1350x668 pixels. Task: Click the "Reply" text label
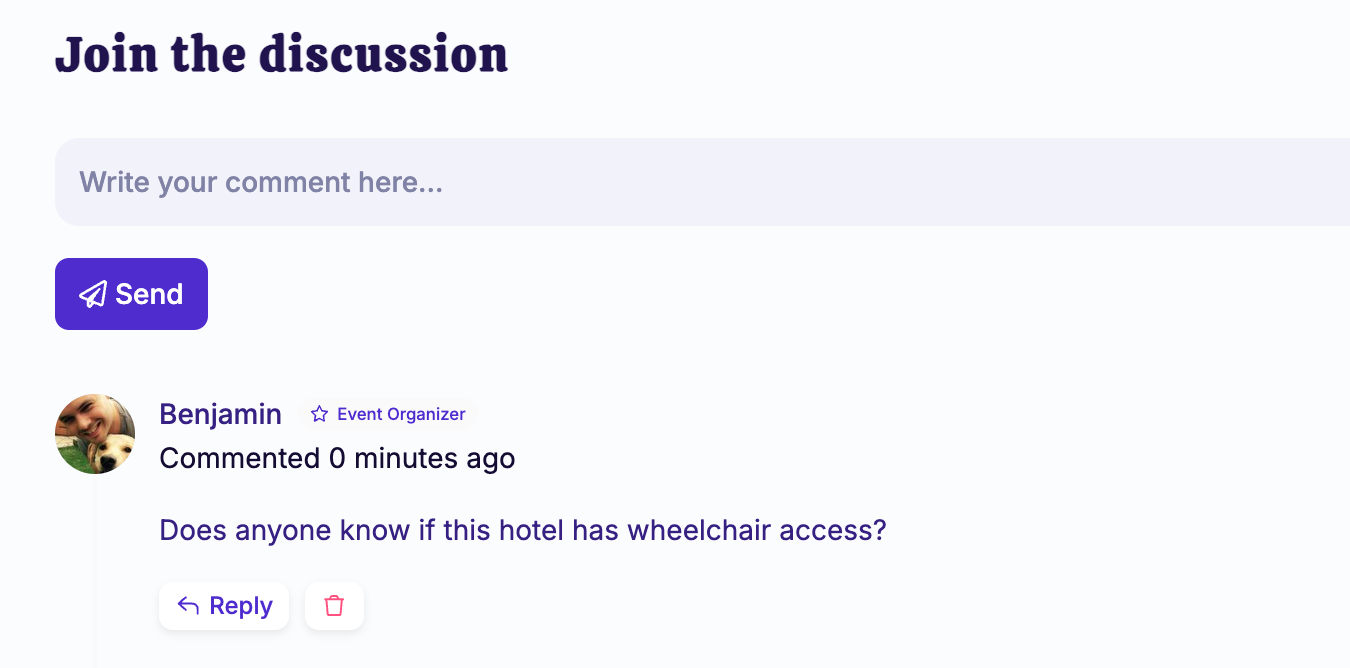(x=241, y=606)
